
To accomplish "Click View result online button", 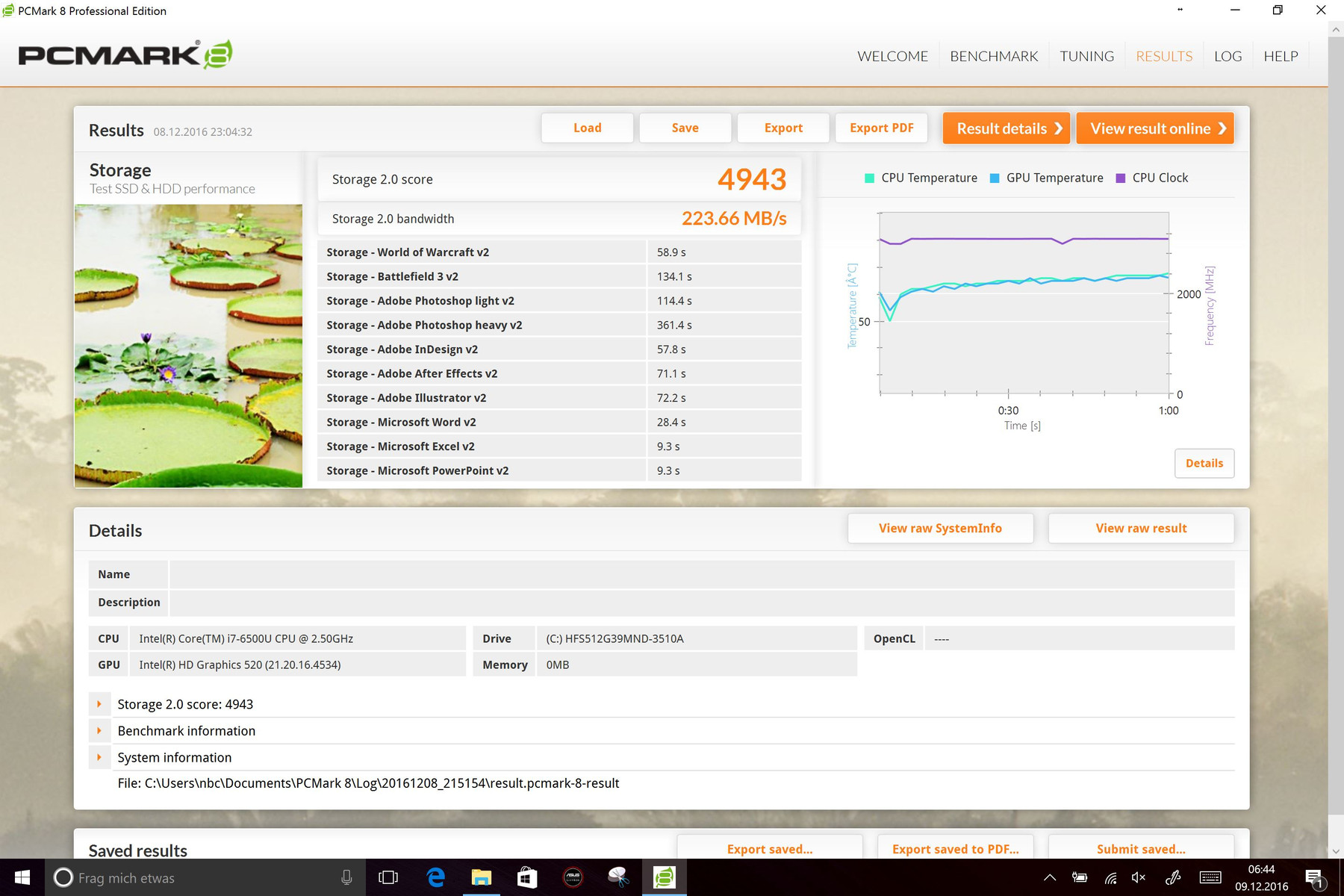I will coord(1154,128).
